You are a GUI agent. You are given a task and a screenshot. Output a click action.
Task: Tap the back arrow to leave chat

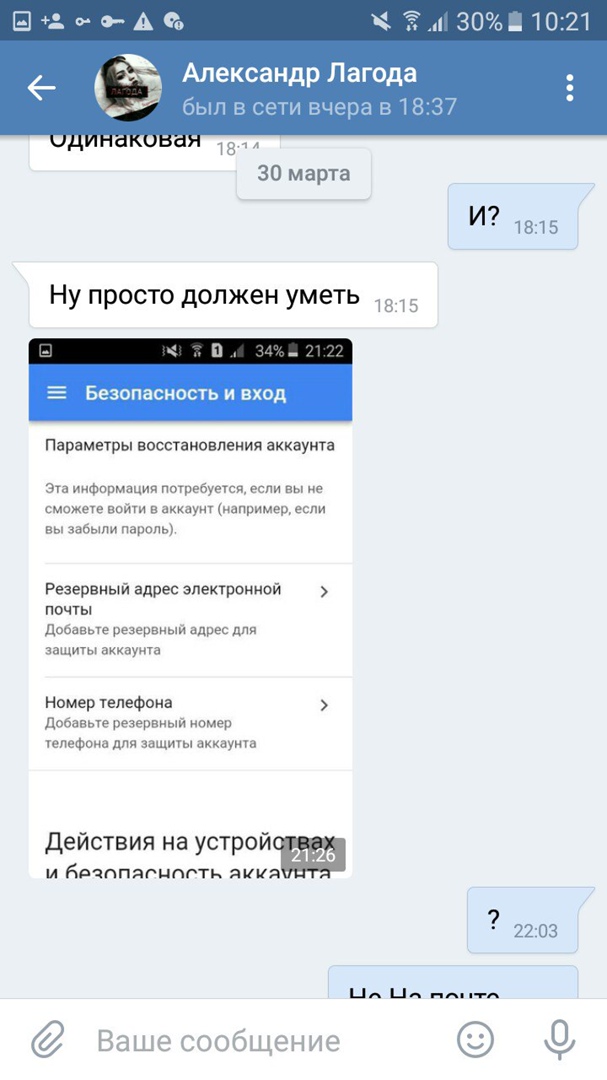pos(41,87)
